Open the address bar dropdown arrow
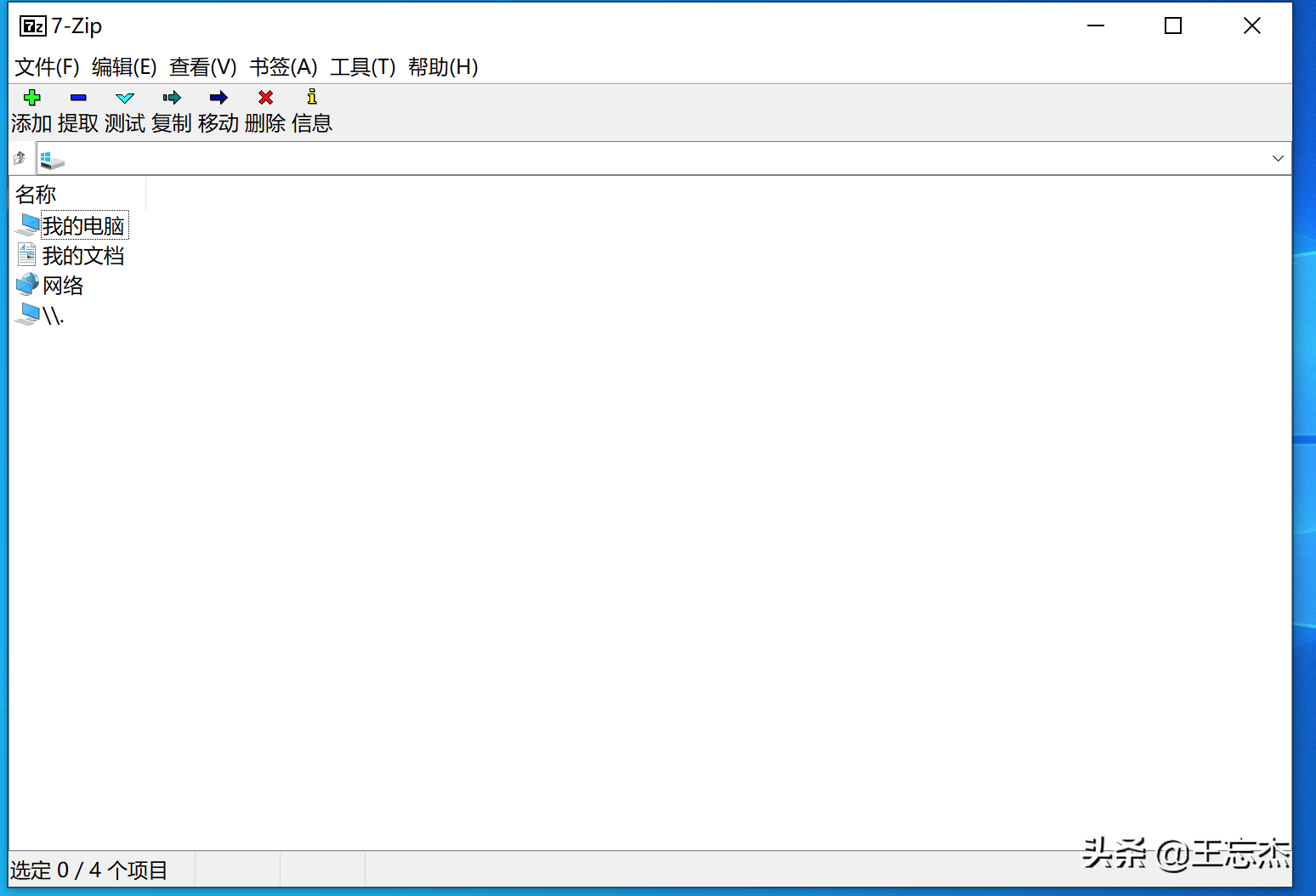The width and height of the screenshot is (1316, 896). [1278, 158]
